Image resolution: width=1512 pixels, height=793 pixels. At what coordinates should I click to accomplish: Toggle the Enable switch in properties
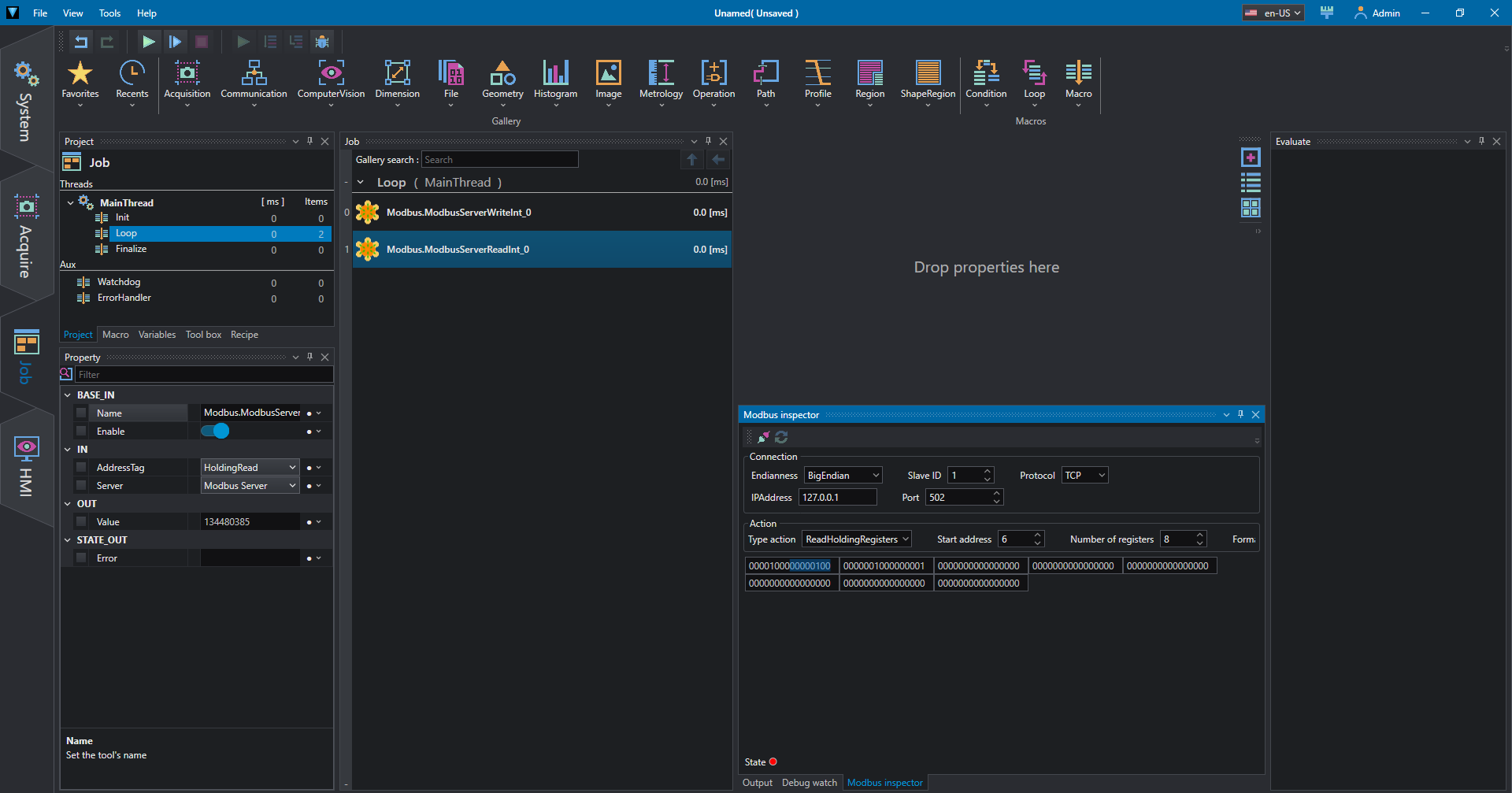(215, 432)
